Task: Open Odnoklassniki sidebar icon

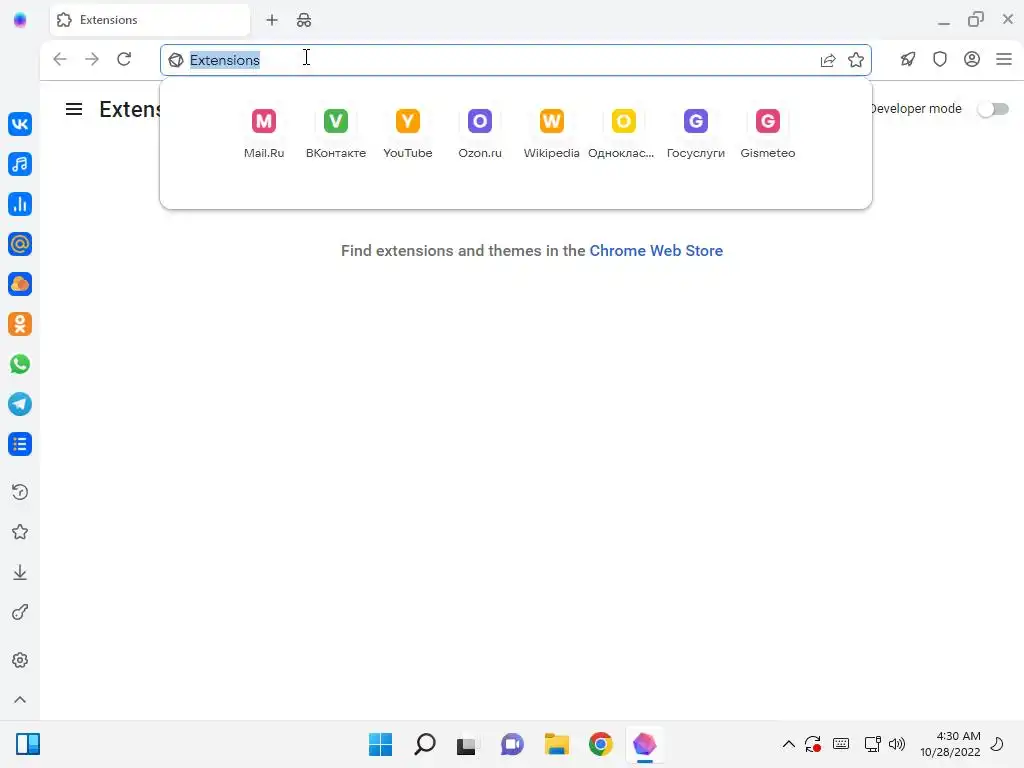Action: pos(20,324)
